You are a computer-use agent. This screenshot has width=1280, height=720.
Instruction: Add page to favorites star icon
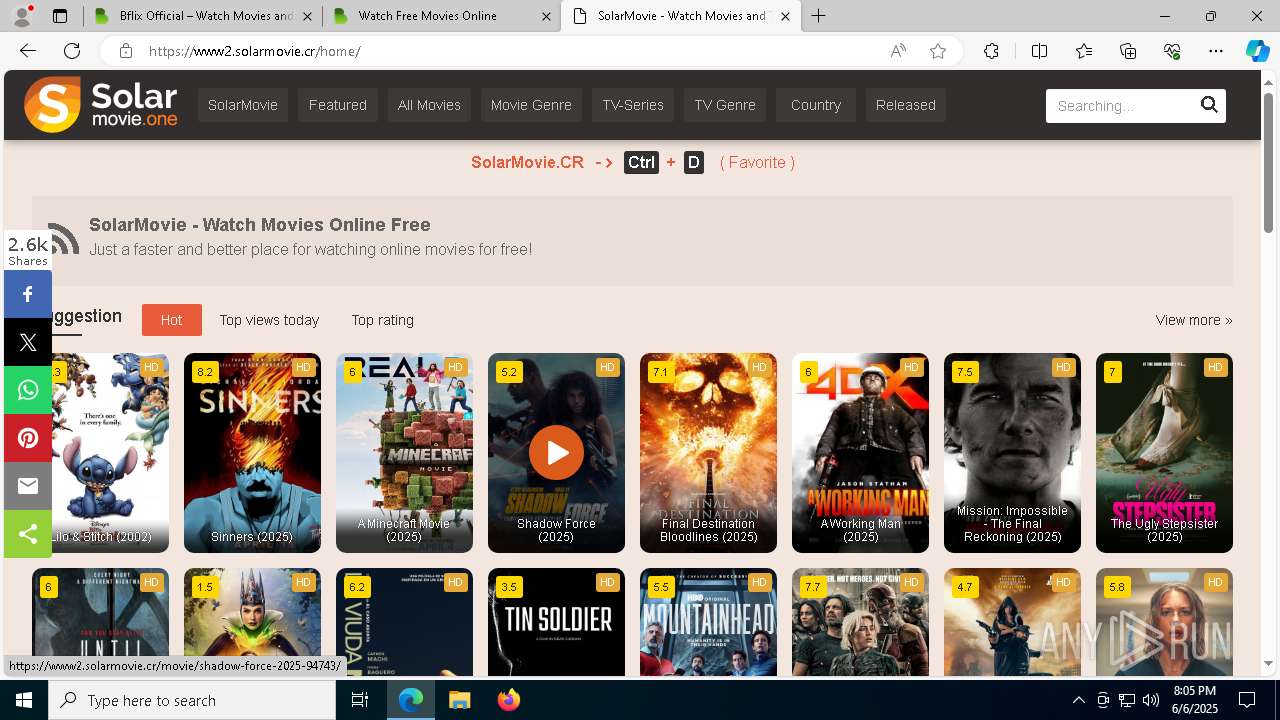938,51
